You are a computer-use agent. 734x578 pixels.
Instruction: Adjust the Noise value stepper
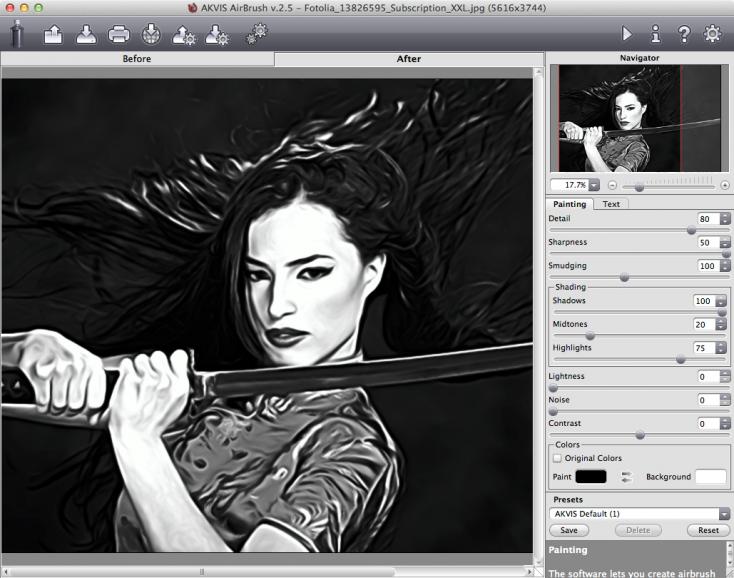click(x=725, y=400)
